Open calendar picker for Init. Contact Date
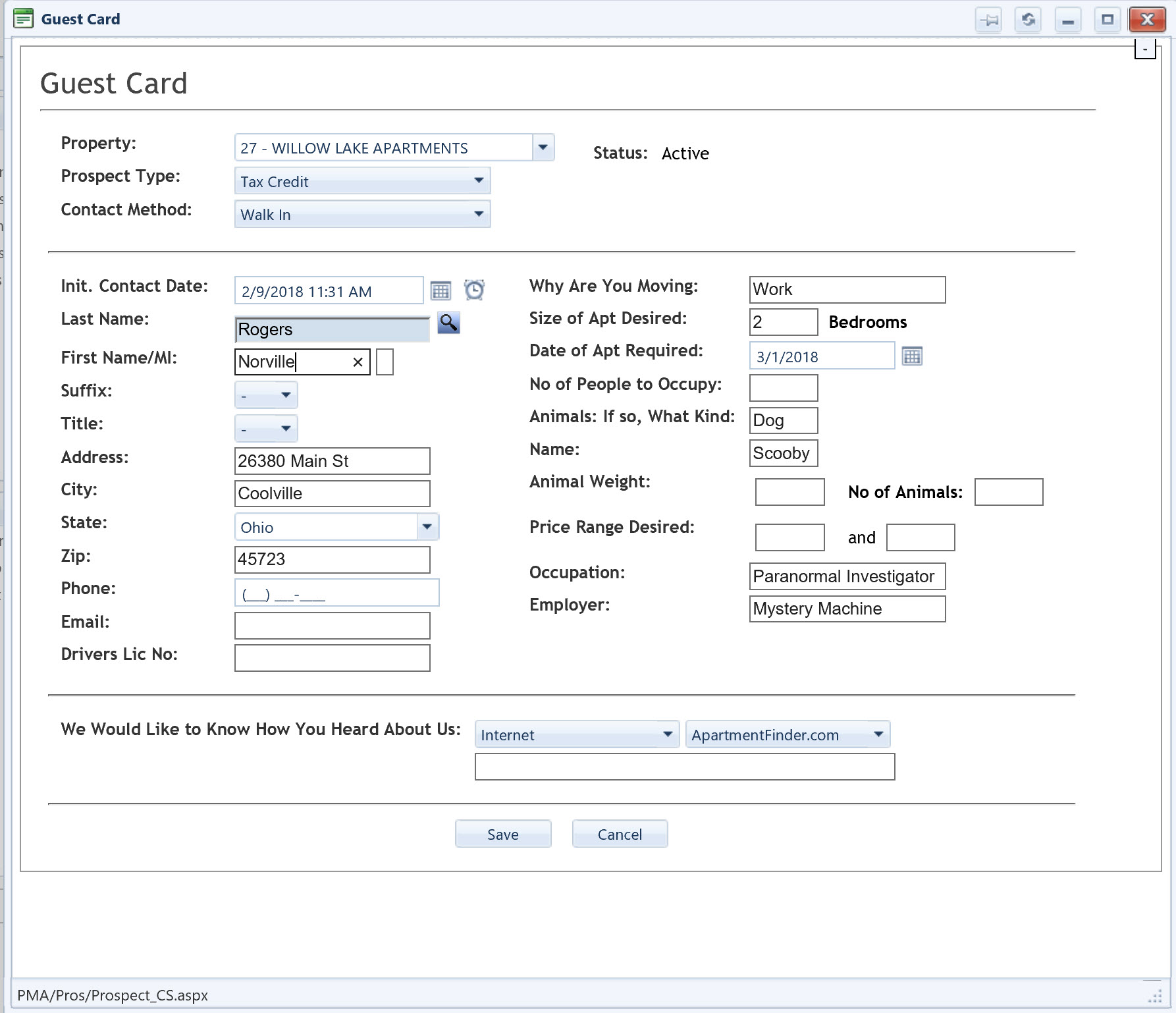1176x1013 pixels. pyautogui.click(x=441, y=290)
